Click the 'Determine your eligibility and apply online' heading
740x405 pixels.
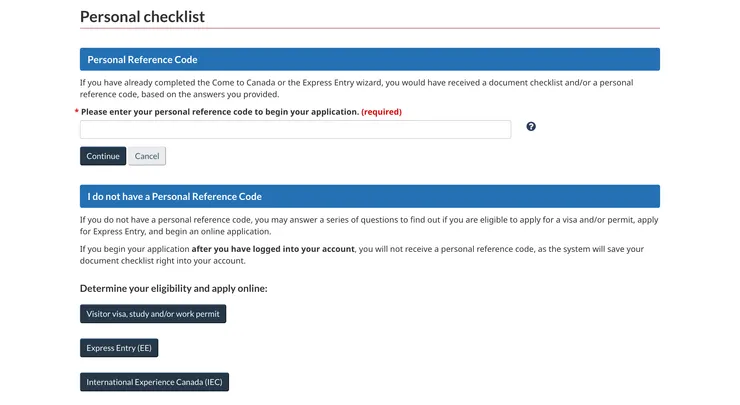(x=174, y=288)
